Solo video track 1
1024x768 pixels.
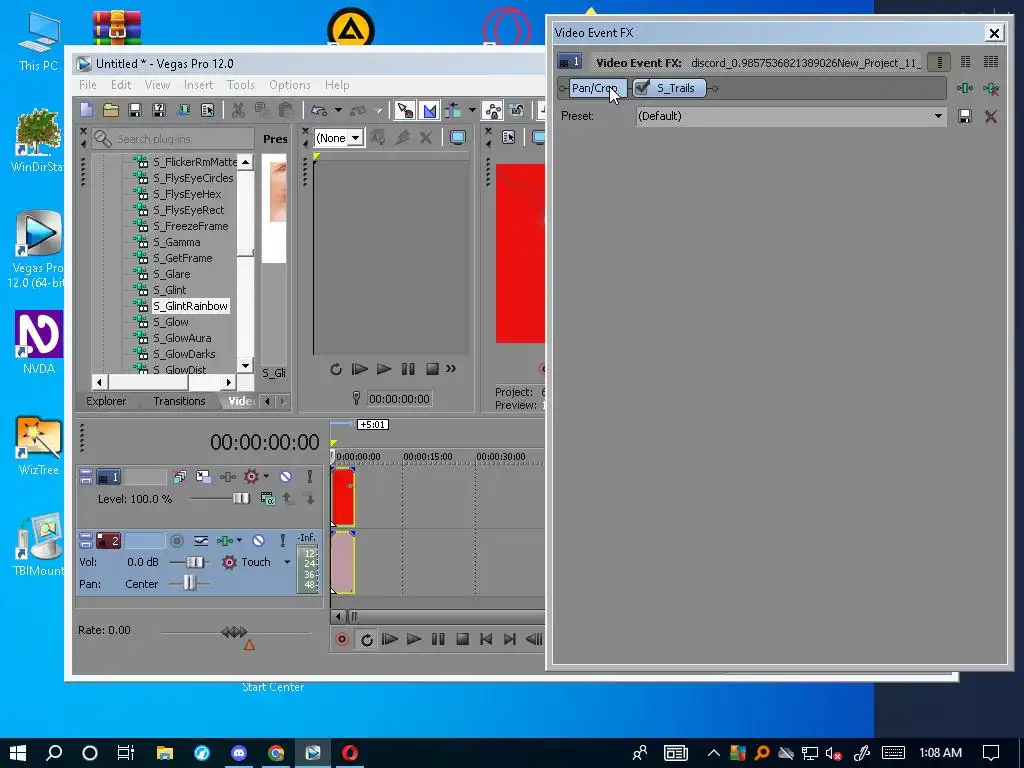[x=310, y=477]
